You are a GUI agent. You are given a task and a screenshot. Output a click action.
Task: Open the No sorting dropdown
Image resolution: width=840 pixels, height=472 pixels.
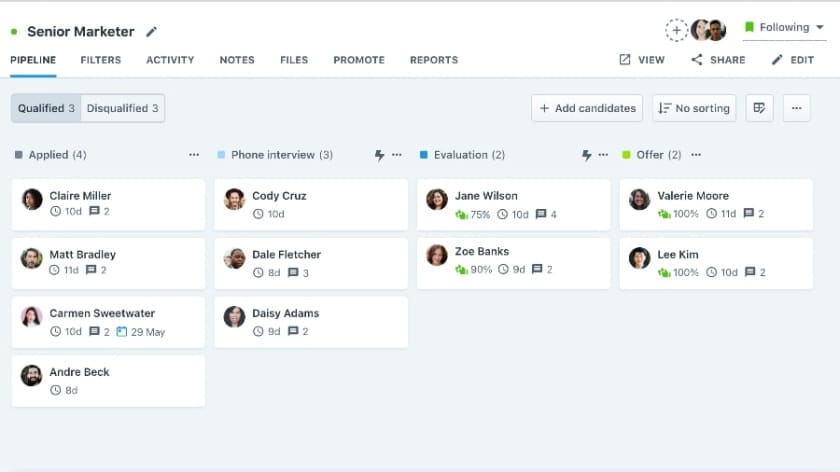coord(694,108)
